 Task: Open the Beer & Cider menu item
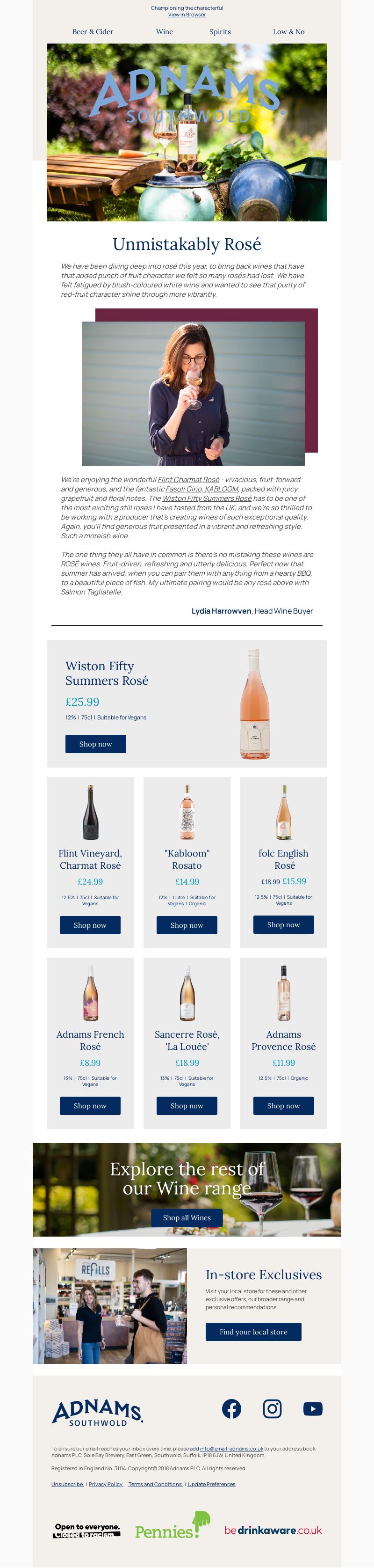(93, 32)
